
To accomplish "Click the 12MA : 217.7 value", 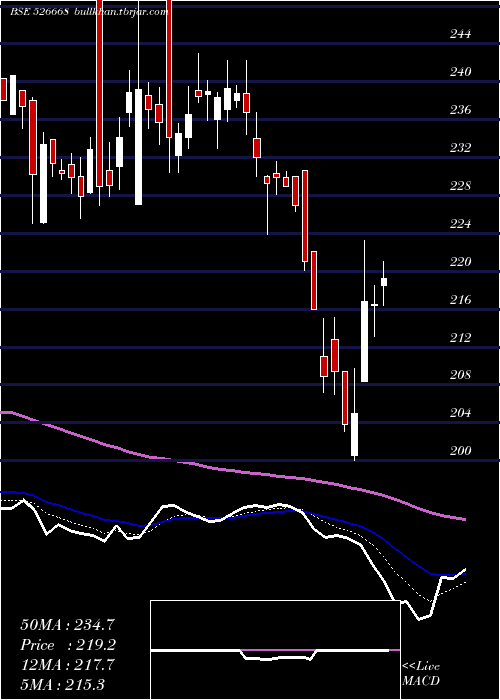I will pos(68,665).
